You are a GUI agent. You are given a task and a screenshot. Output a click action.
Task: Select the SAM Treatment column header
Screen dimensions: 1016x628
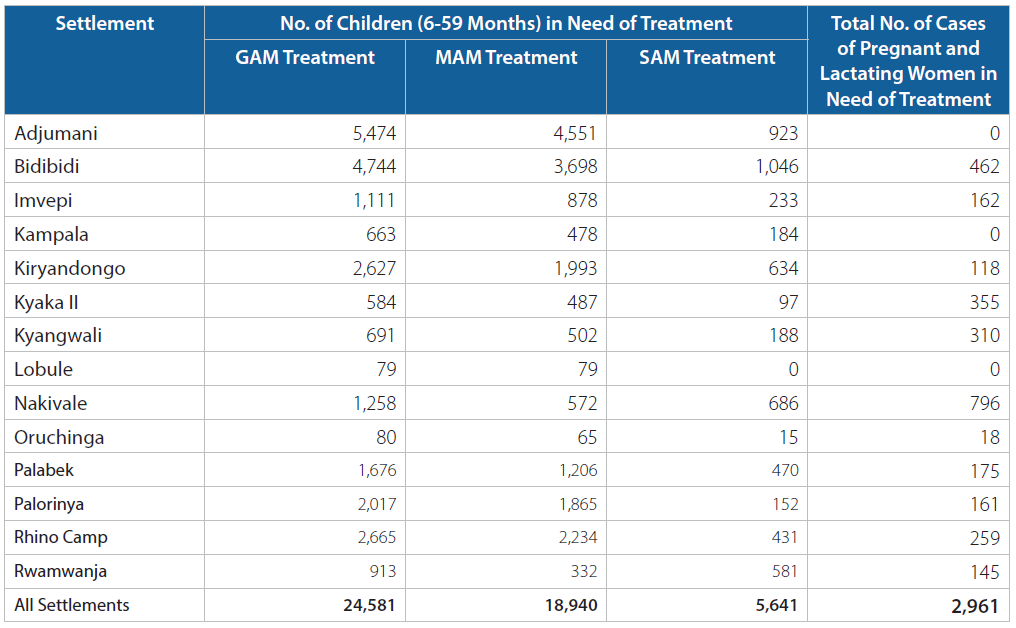click(707, 58)
